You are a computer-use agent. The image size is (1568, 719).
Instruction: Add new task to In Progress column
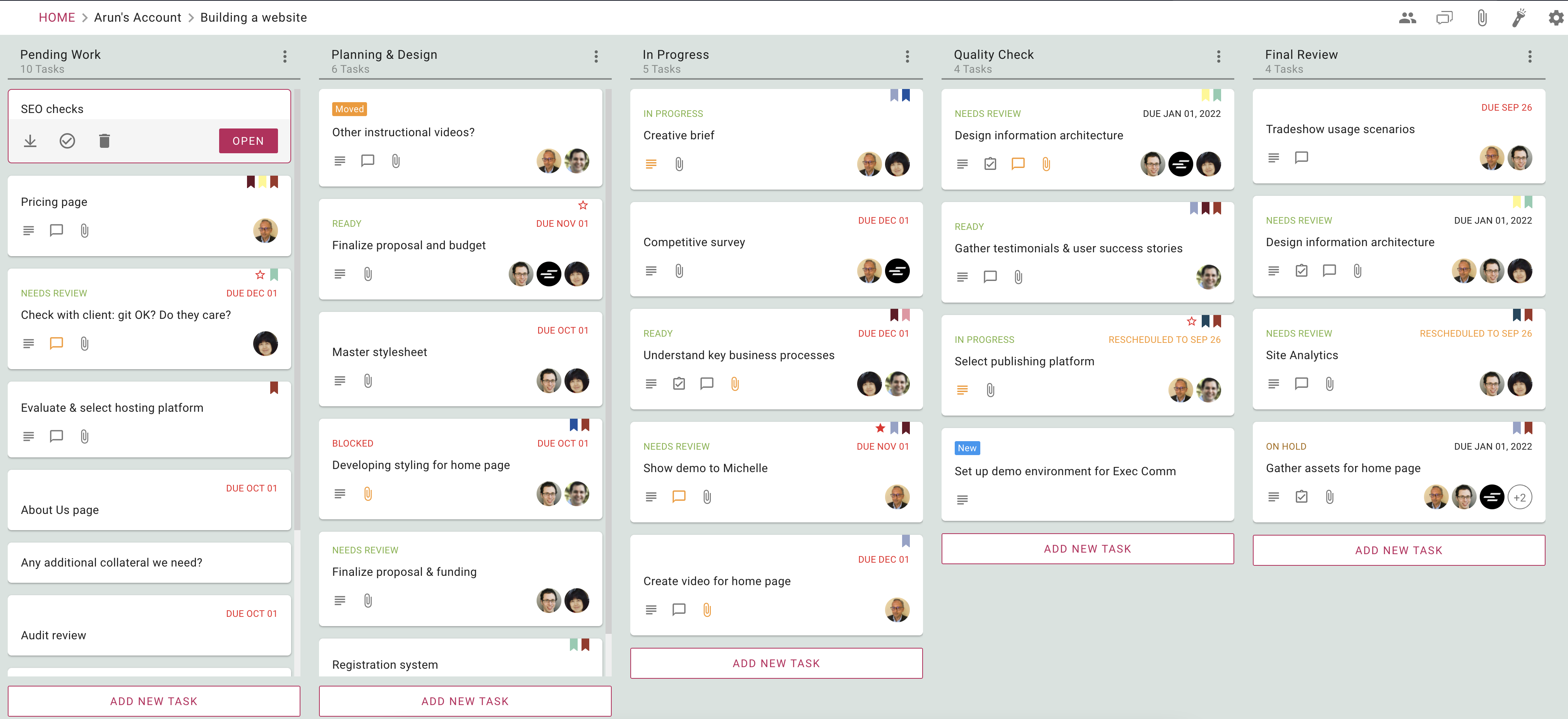click(776, 664)
